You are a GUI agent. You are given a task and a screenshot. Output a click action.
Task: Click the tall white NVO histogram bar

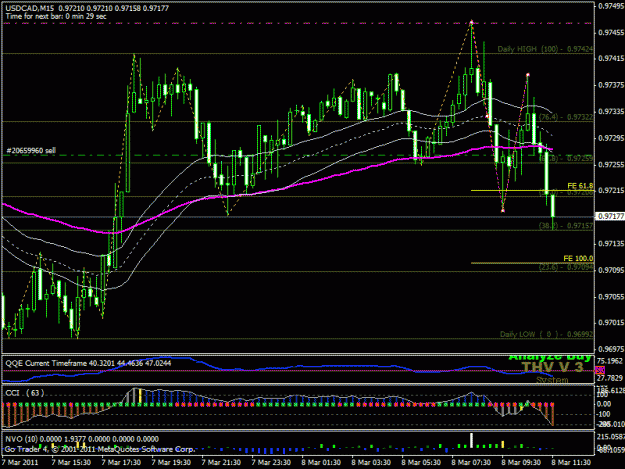click(472, 441)
